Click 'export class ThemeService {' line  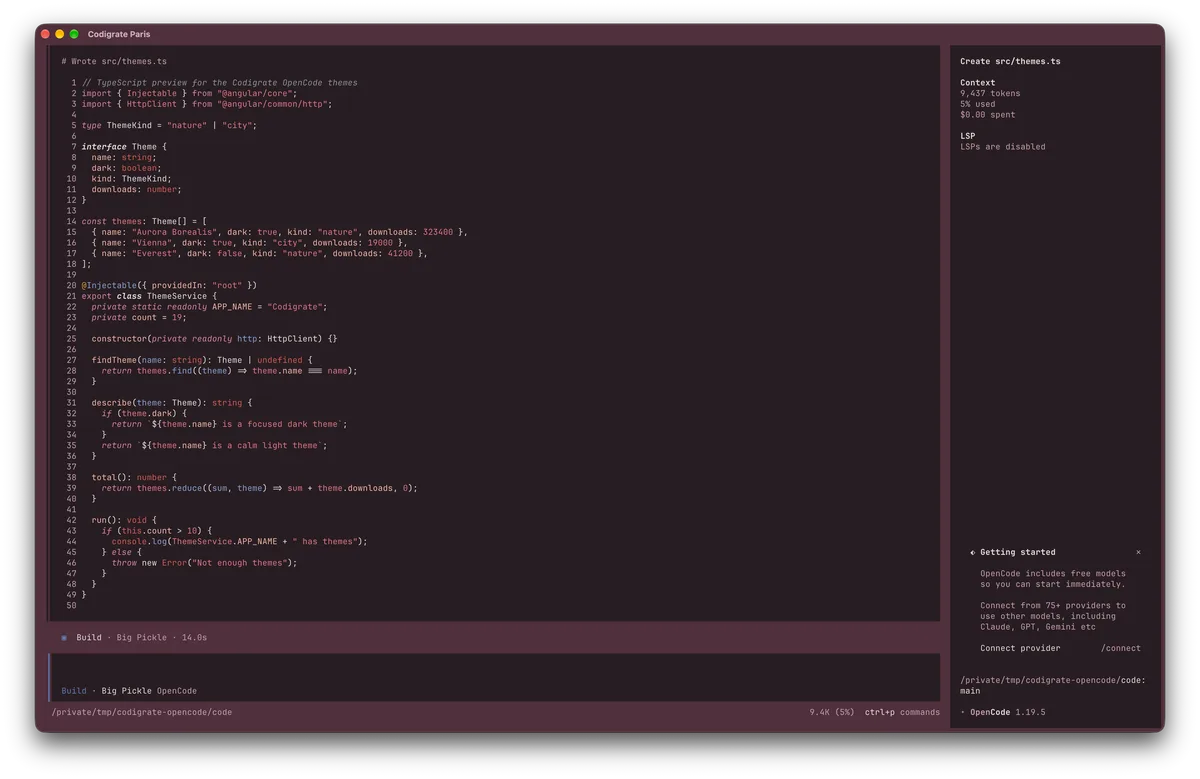(149, 296)
